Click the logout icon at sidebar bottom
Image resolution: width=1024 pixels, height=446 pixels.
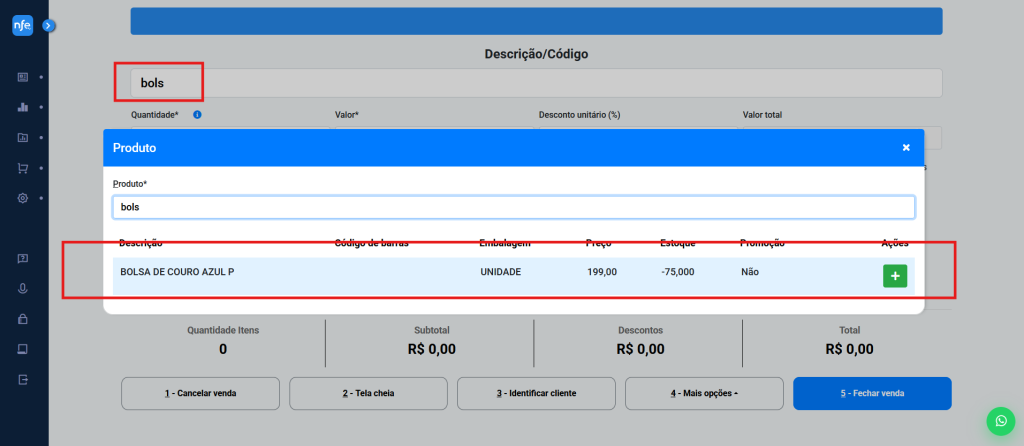(x=23, y=380)
